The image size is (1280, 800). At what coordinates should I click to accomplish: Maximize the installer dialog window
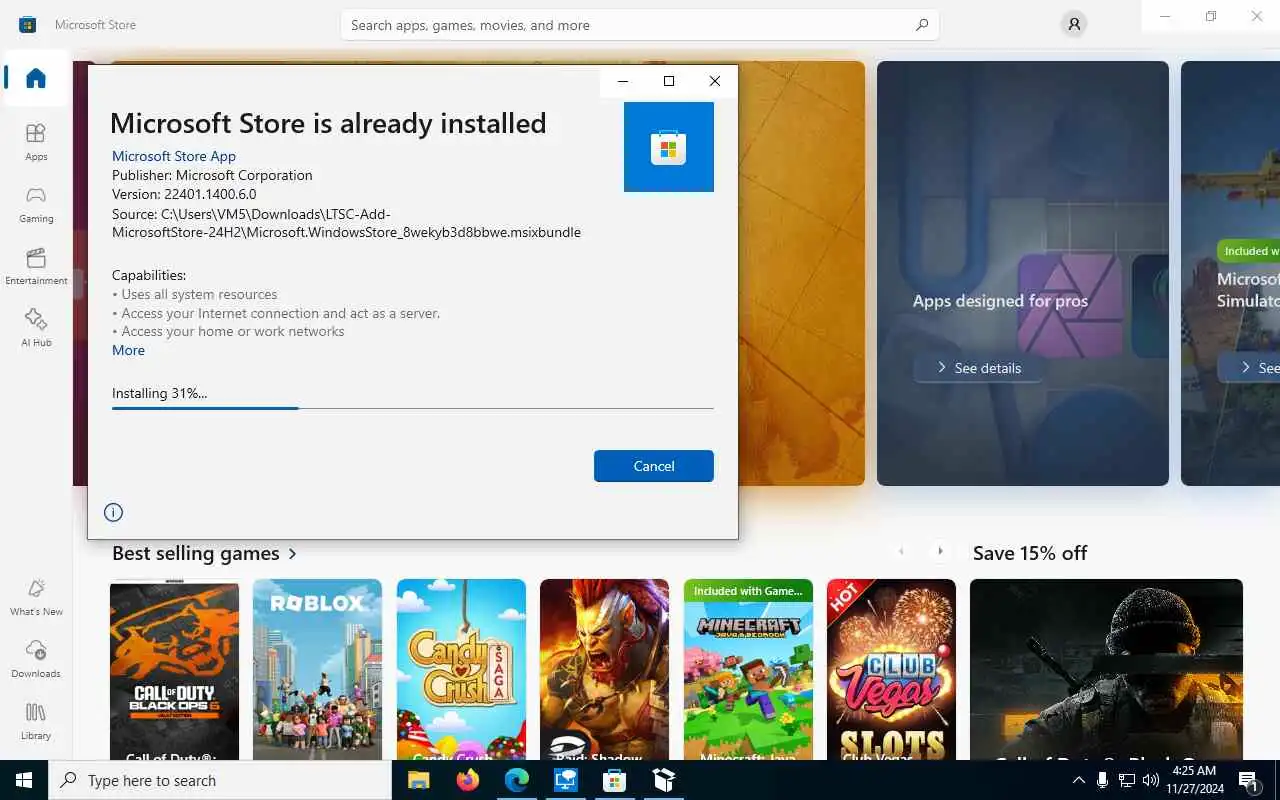click(x=669, y=81)
